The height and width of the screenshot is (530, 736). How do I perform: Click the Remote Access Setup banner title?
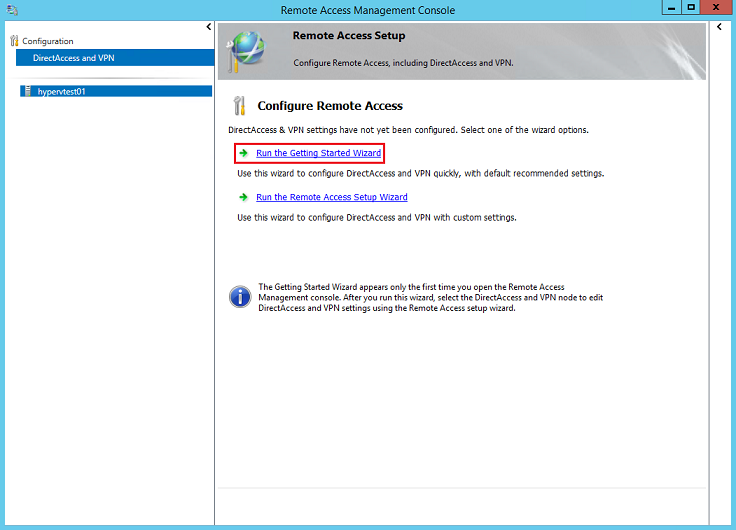(x=349, y=36)
